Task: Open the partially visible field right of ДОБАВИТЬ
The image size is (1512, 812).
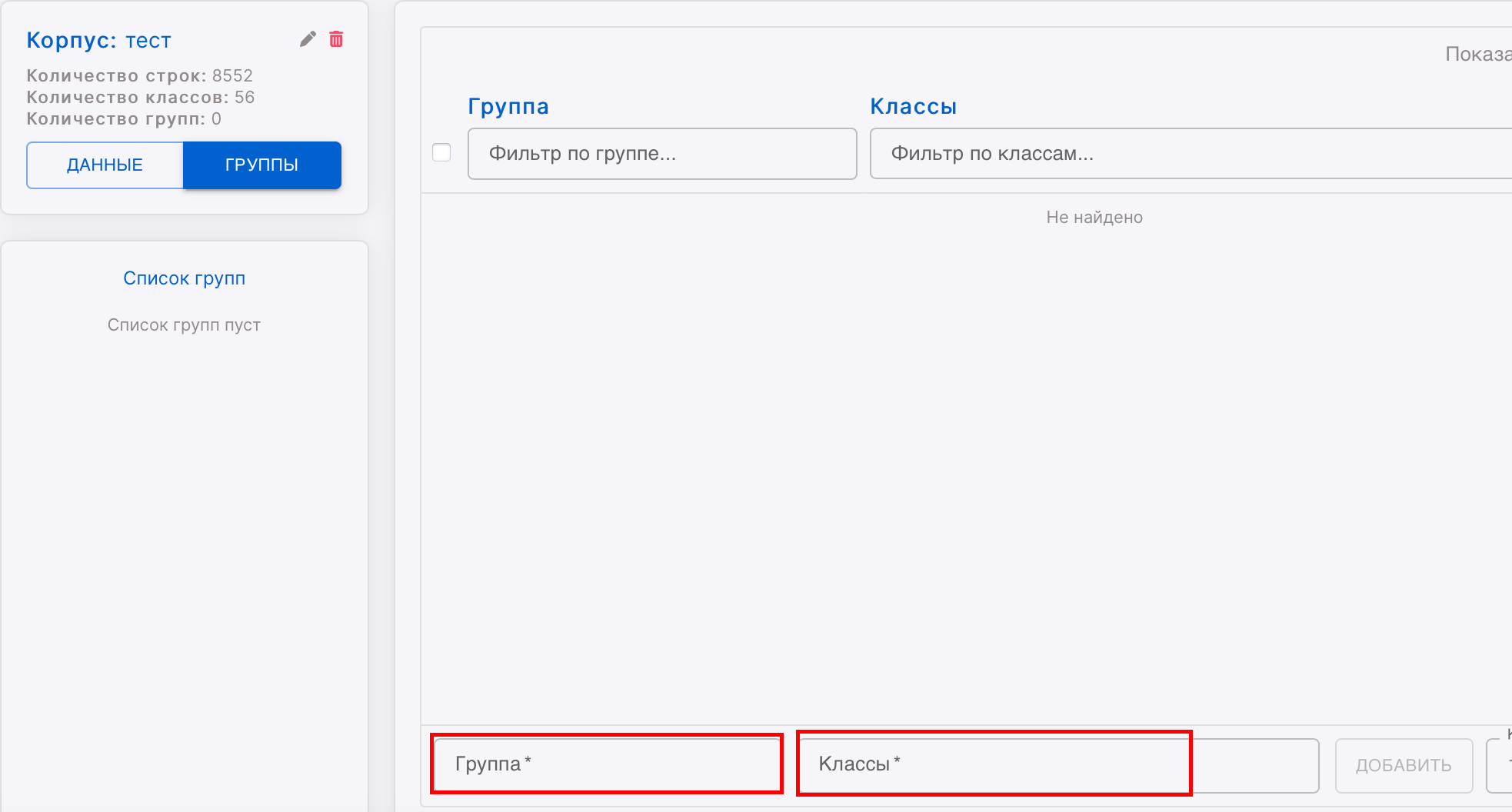Action: click(x=1500, y=765)
